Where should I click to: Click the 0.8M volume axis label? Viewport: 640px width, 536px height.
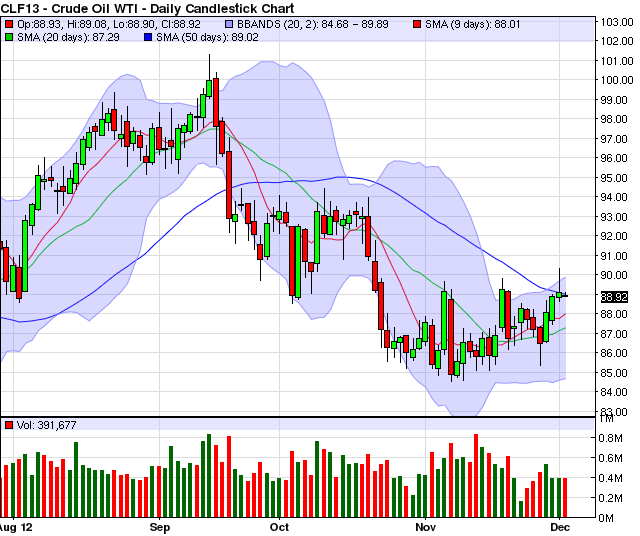pyautogui.click(x=611, y=438)
